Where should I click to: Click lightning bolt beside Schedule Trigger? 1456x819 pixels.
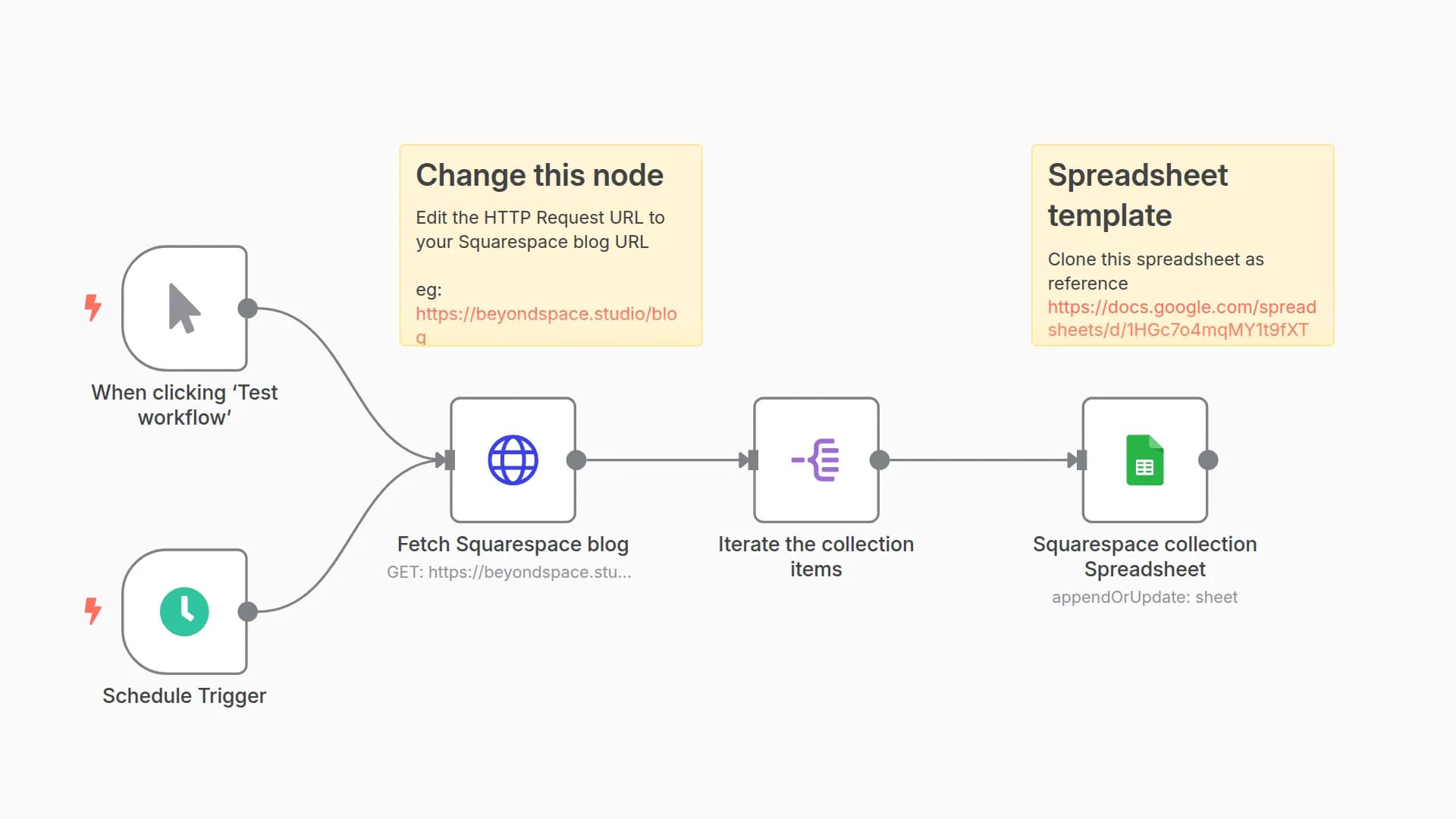tap(93, 610)
